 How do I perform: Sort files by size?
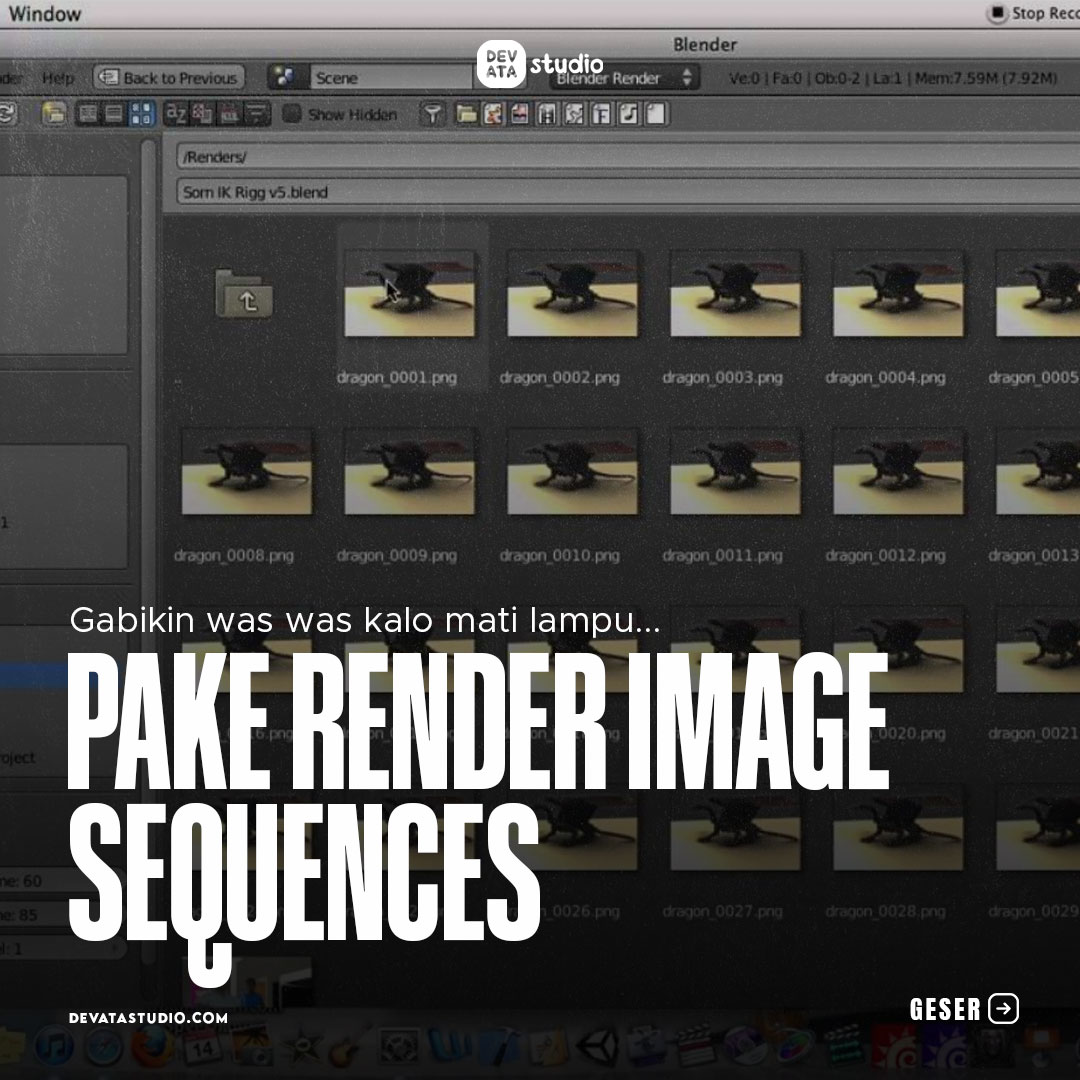pyautogui.click(x=256, y=114)
